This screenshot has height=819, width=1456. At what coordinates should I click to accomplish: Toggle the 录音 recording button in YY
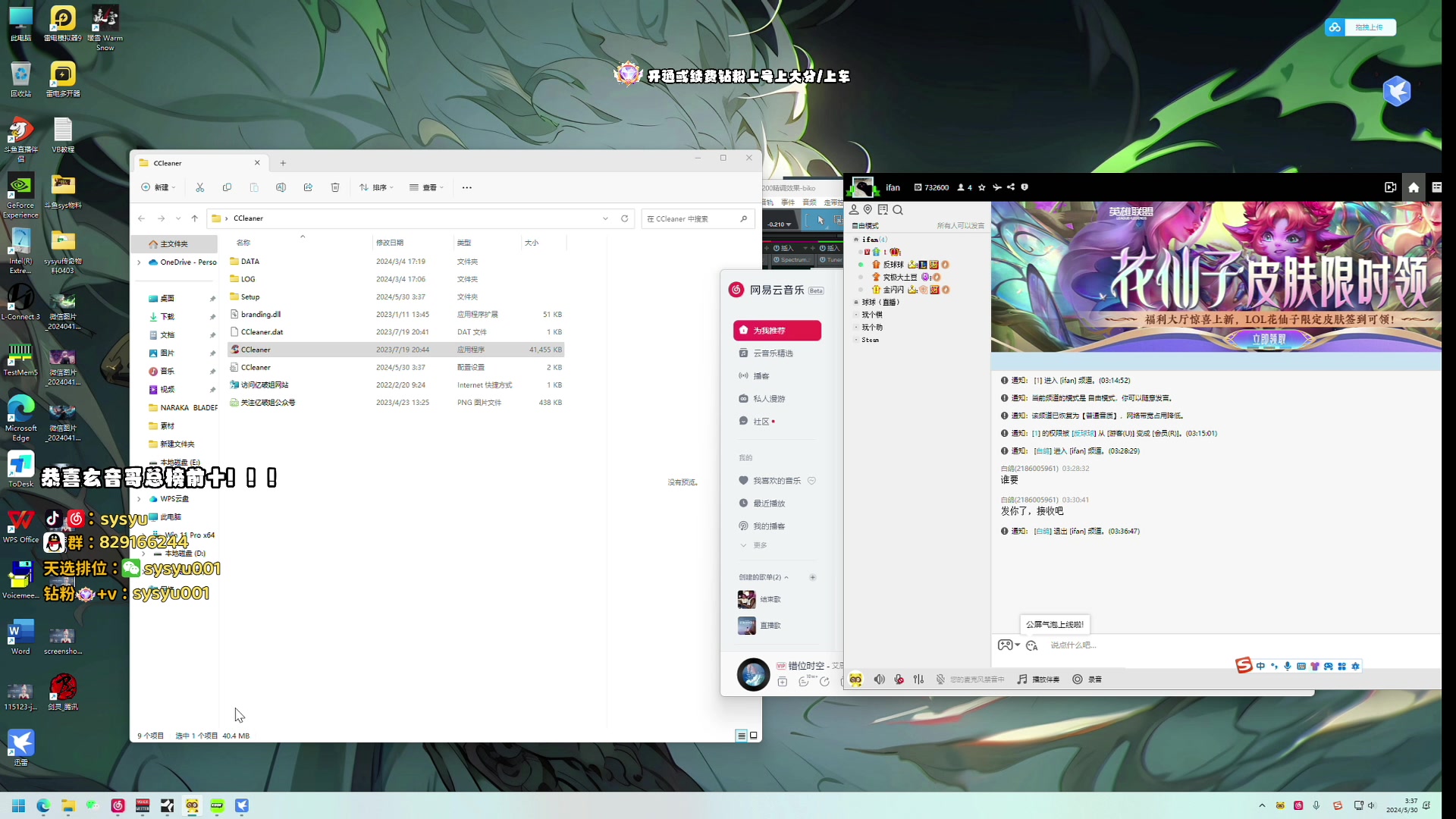(1087, 679)
